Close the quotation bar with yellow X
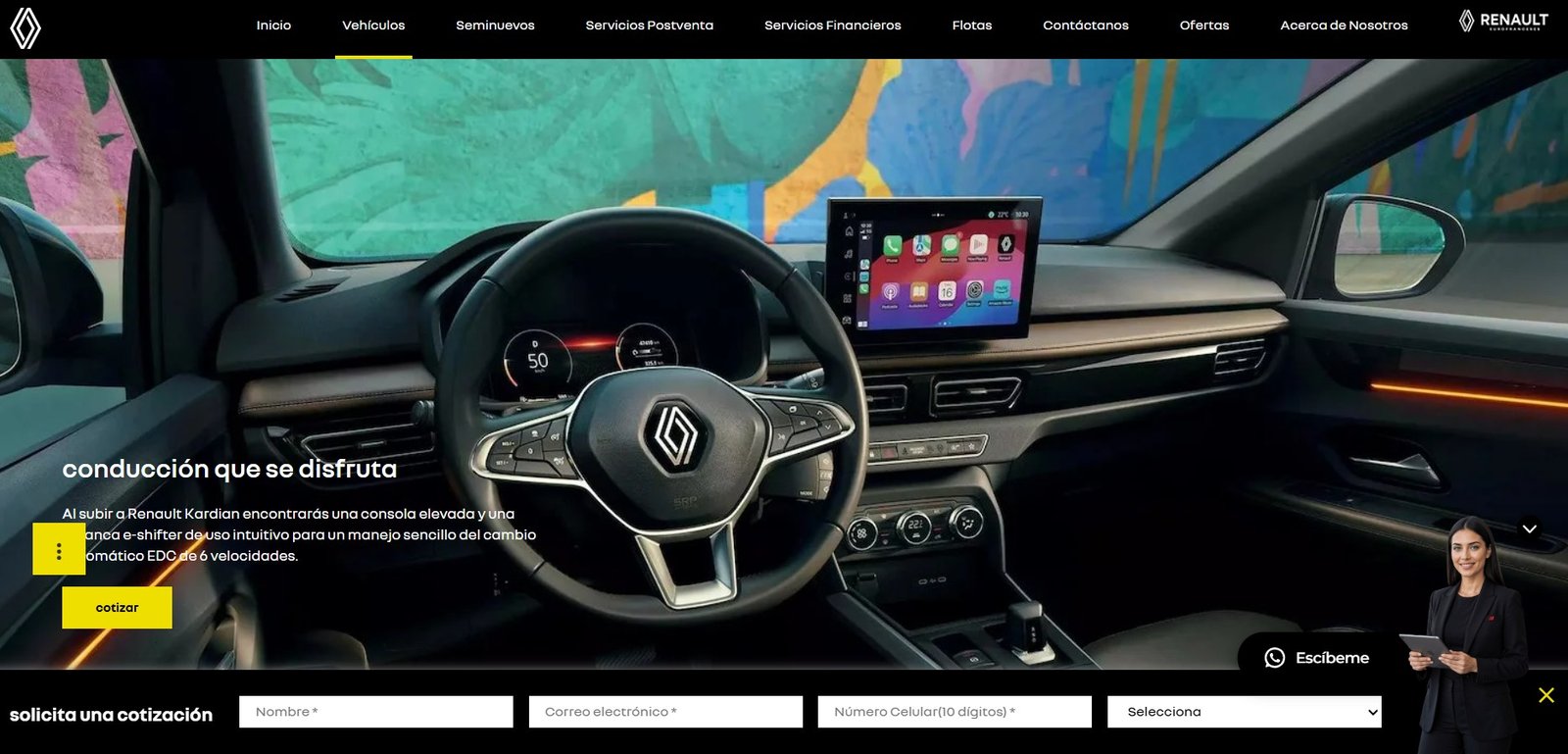 pyautogui.click(x=1546, y=695)
